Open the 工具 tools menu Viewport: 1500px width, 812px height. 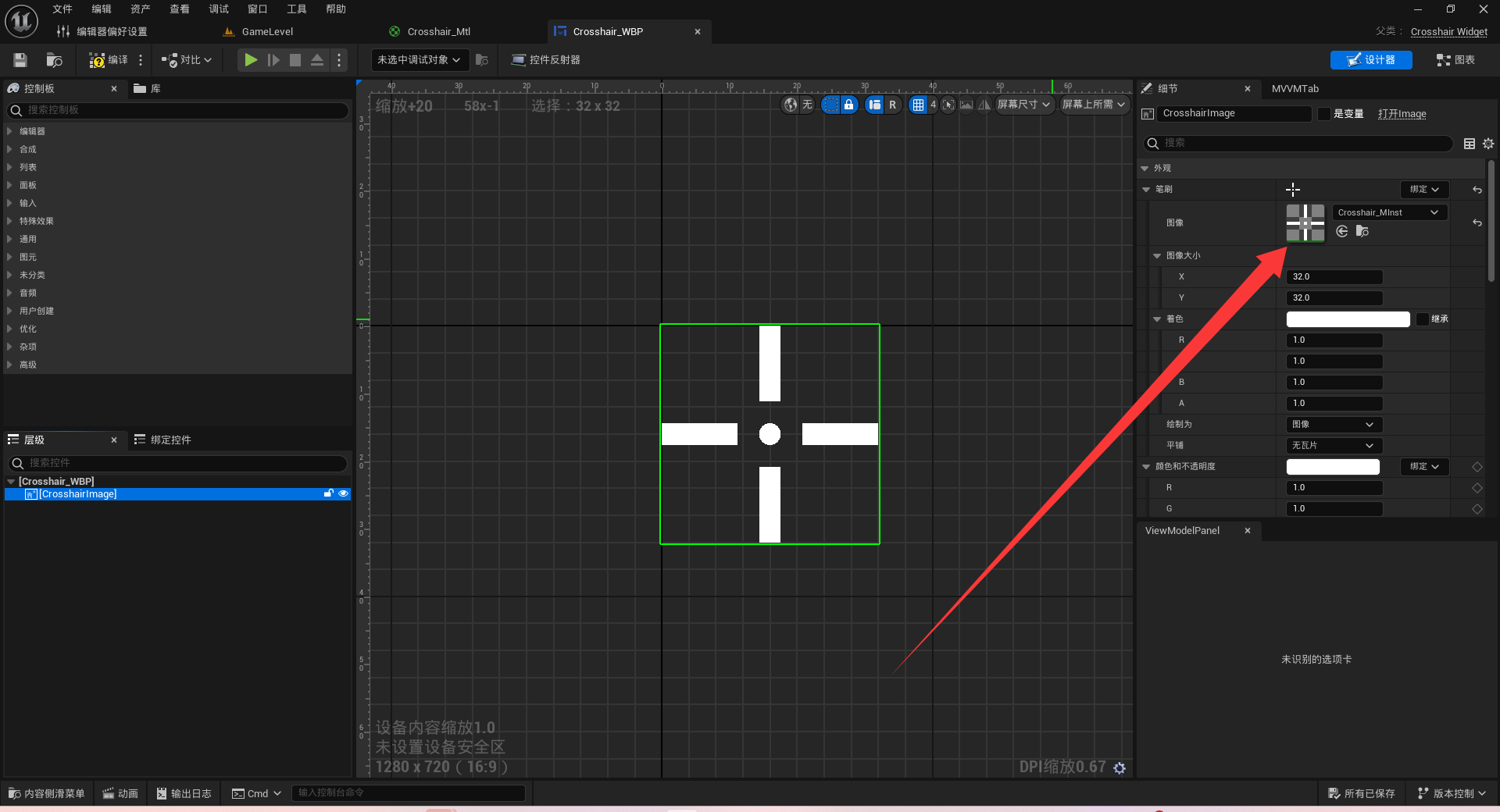click(296, 9)
